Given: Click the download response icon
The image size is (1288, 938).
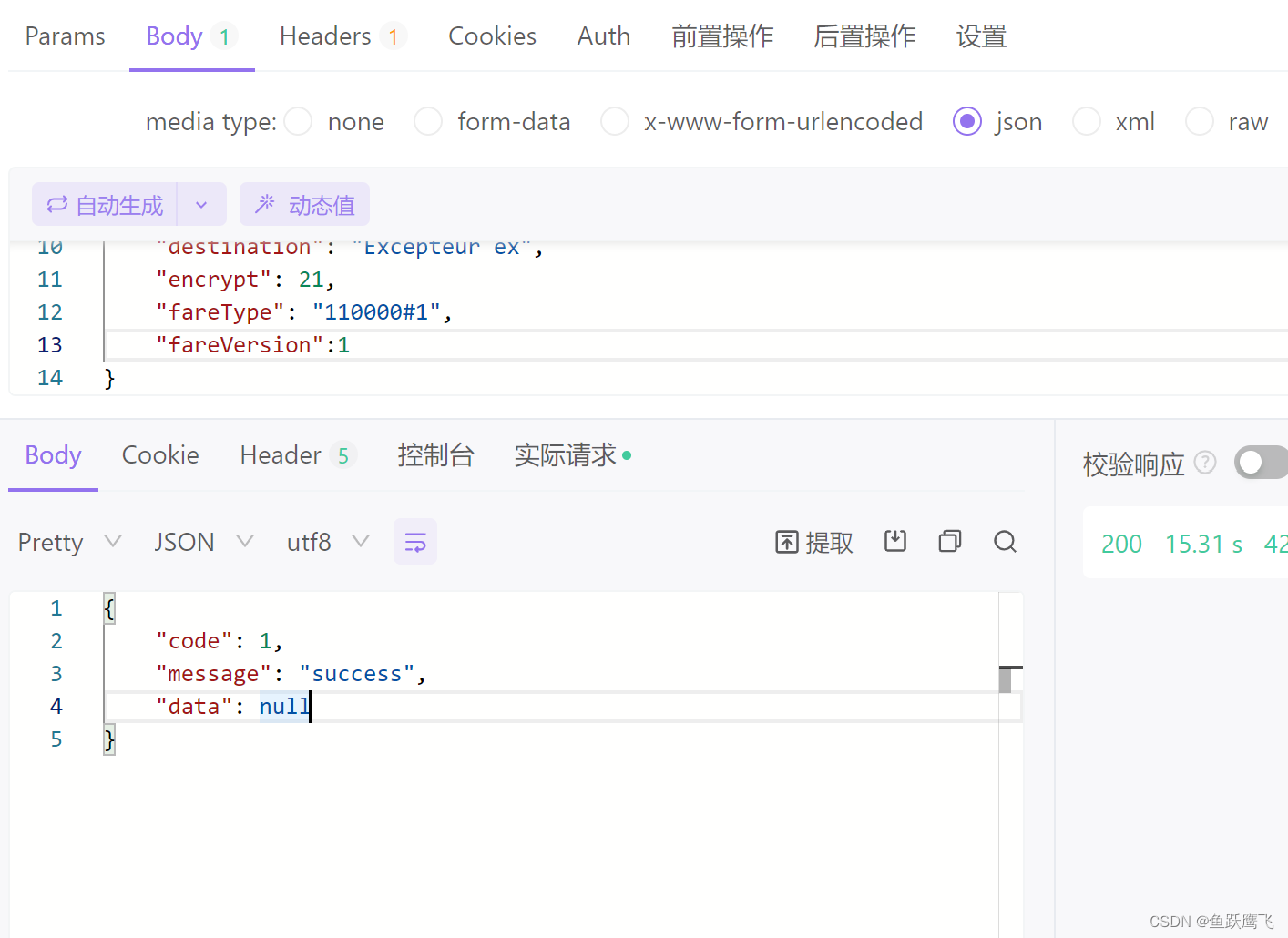Looking at the screenshot, I should (x=895, y=541).
